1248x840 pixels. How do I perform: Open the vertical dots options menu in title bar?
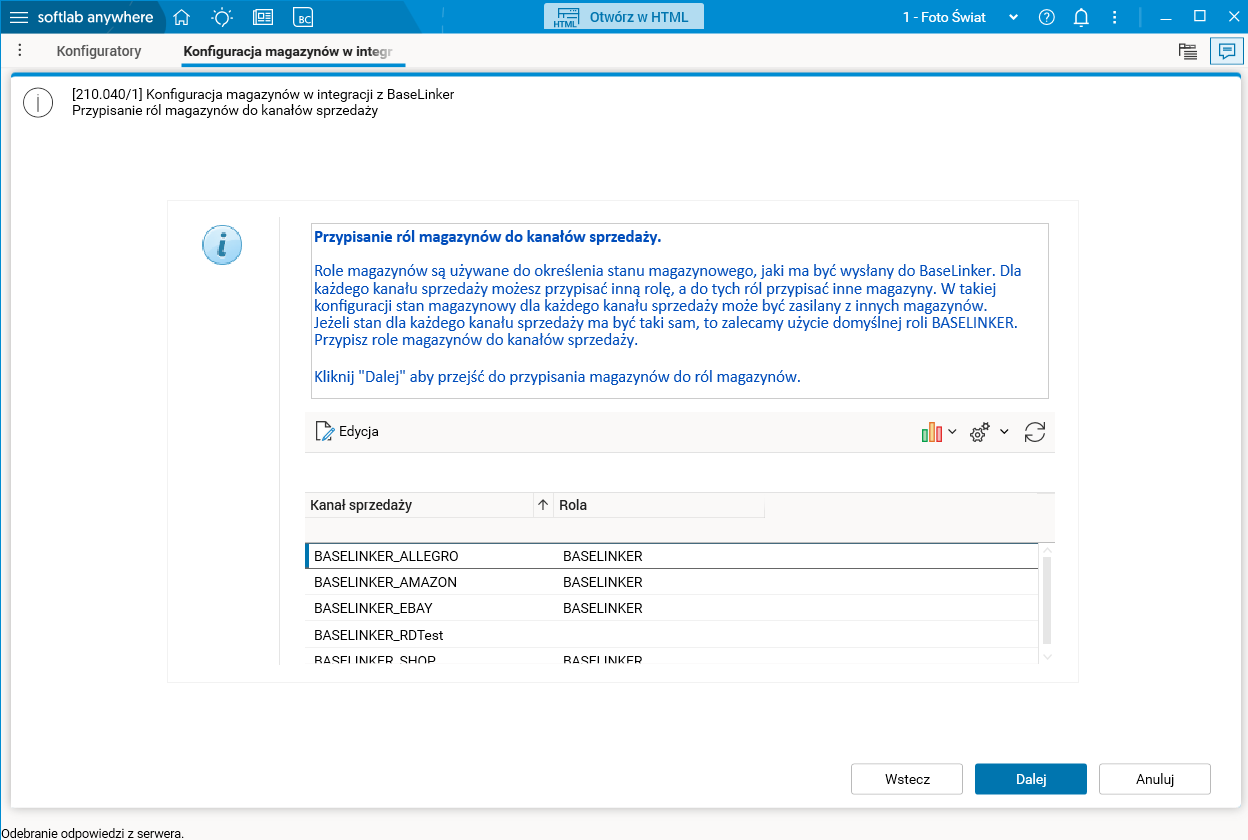(1114, 17)
